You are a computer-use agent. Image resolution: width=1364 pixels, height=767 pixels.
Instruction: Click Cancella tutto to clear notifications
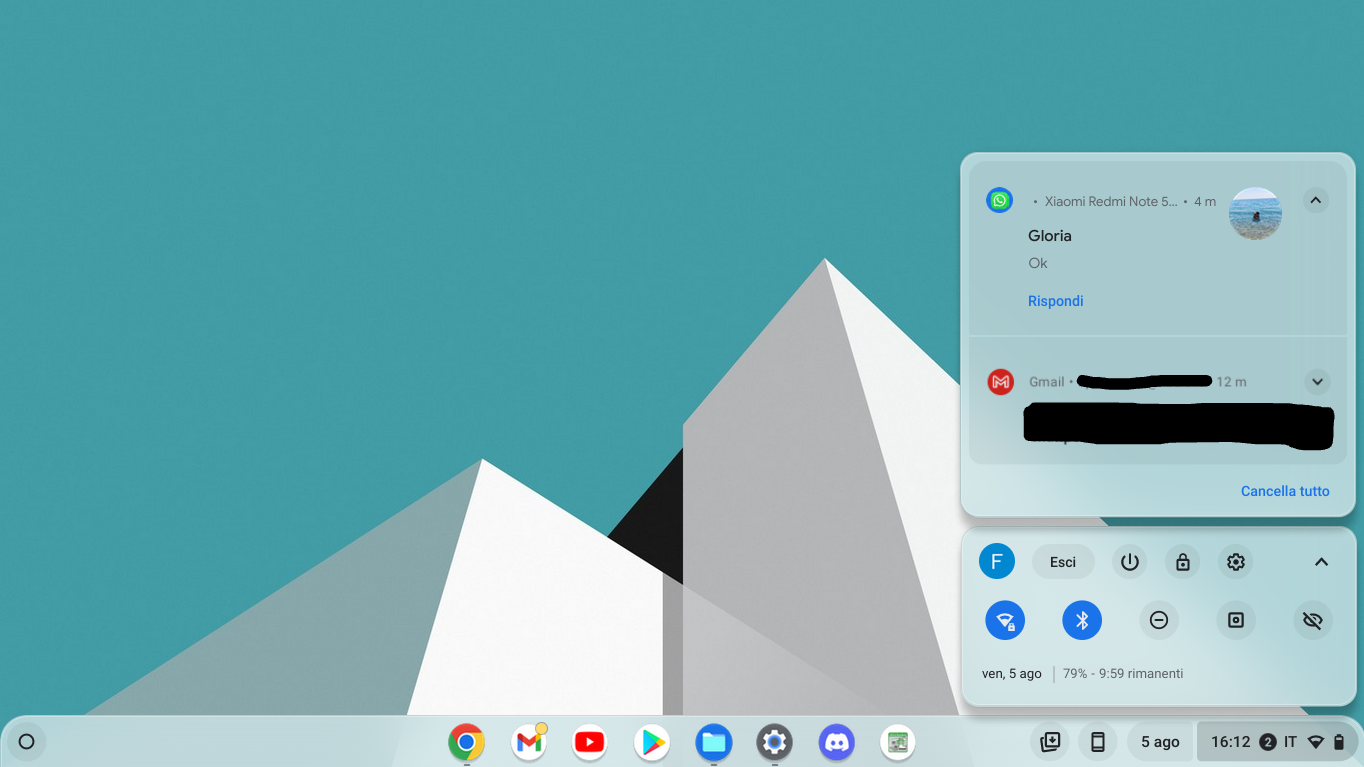point(1284,491)
